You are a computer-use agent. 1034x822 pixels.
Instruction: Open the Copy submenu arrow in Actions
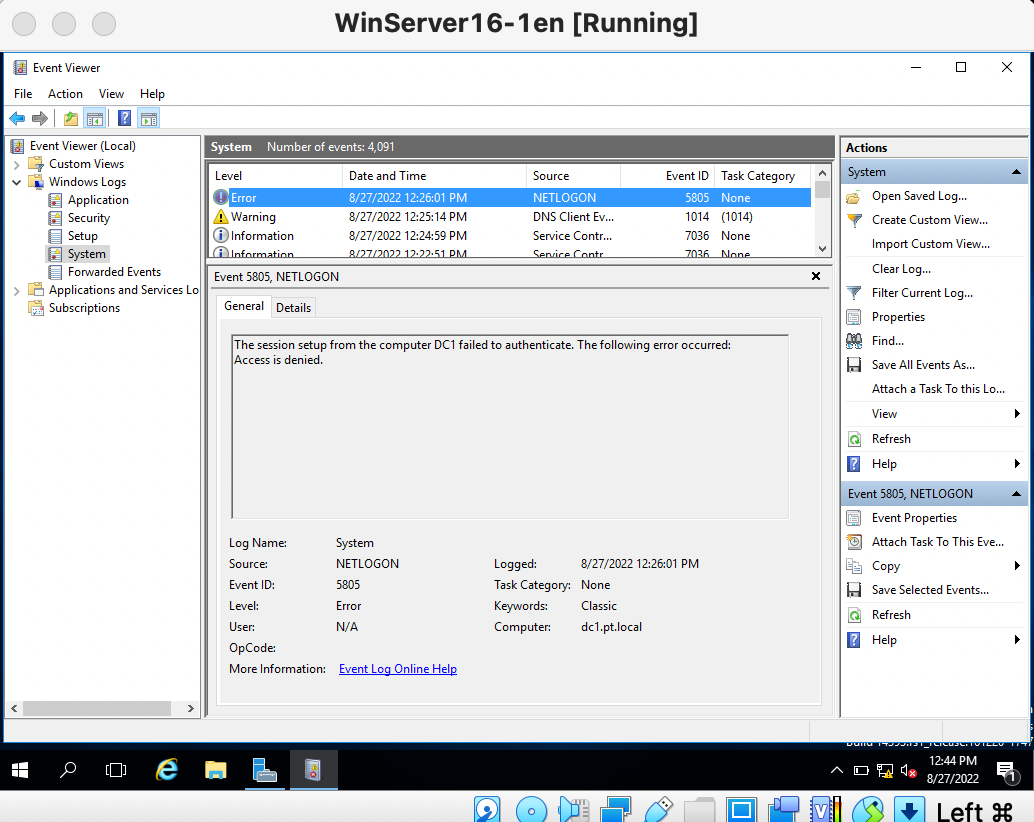[x=1018, y=566]
